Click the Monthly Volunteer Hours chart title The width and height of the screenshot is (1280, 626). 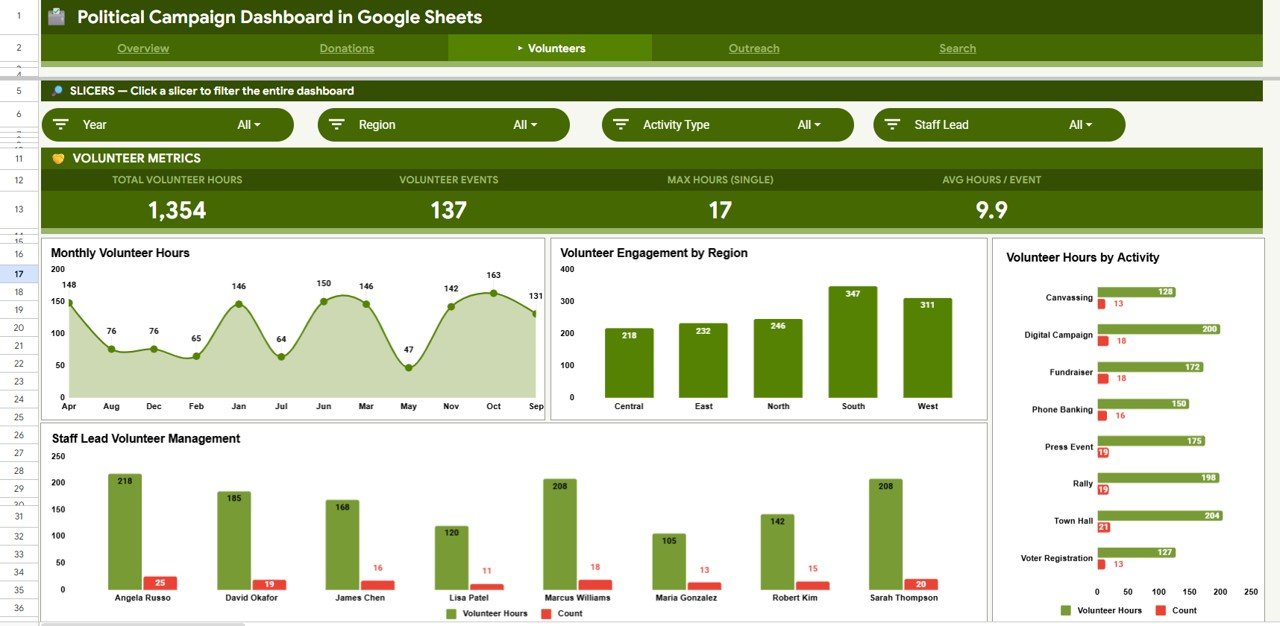pos(120,253)
